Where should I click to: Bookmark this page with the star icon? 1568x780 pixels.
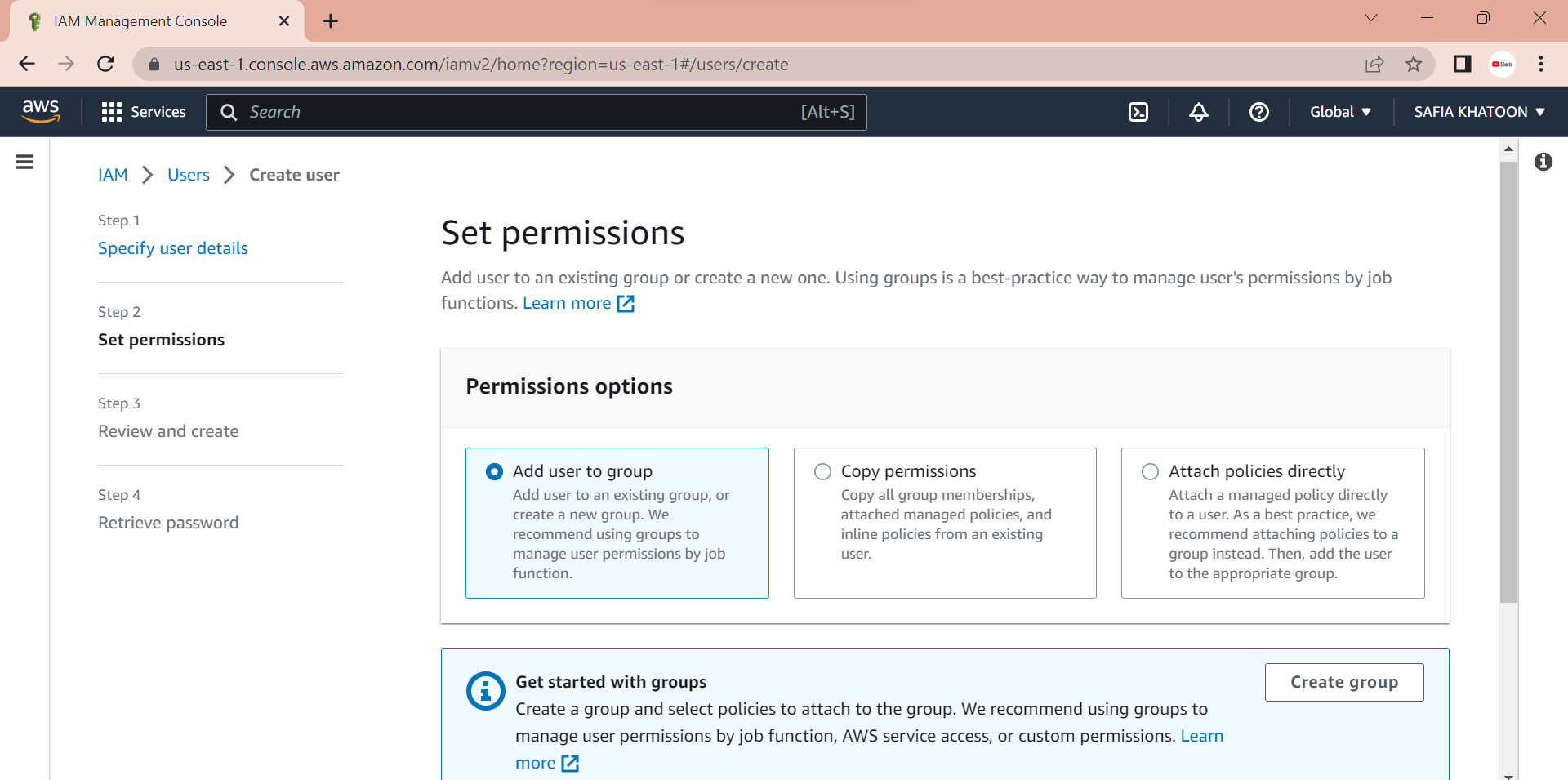click(1414, 64)
